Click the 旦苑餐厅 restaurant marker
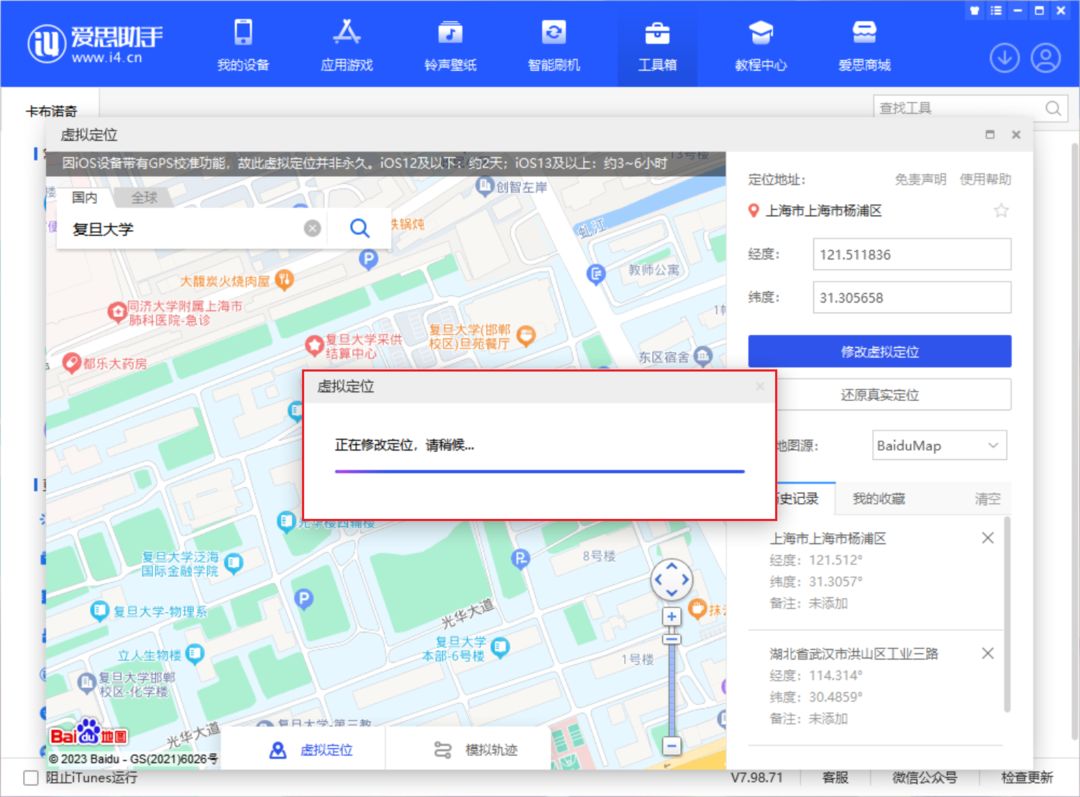Image resolution: width=1080 pixels, height=797 pixels. (x=526, y=335)
